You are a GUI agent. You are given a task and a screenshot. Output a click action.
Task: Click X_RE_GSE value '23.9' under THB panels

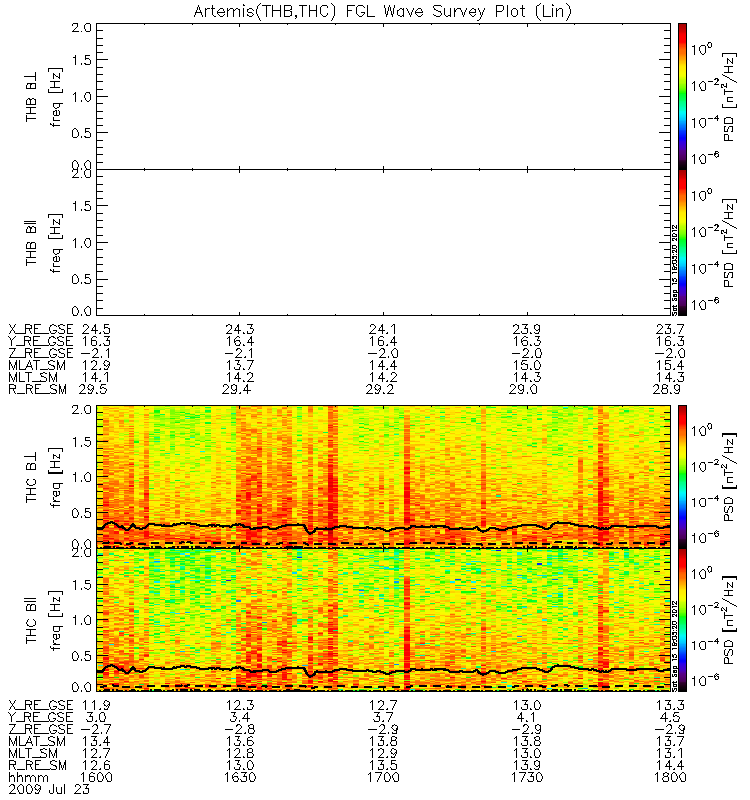(x=527, y=329)
